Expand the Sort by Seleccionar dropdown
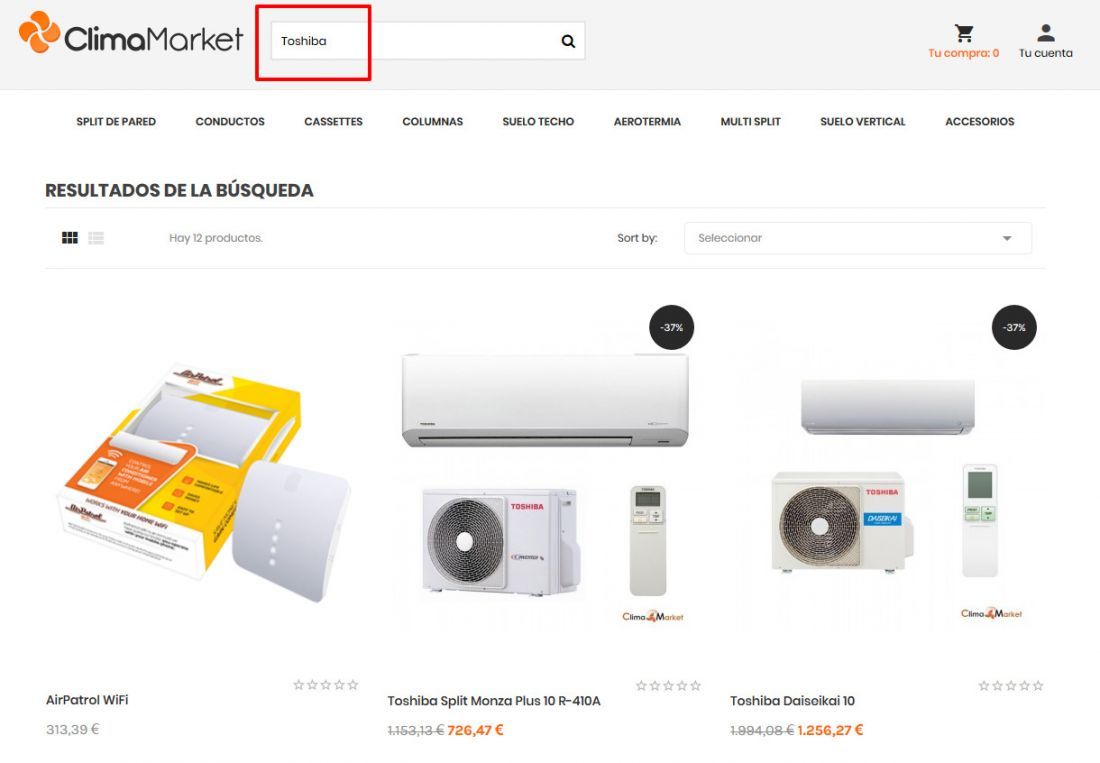This screenshot has width=1100, height=763. tap(857, 238)
